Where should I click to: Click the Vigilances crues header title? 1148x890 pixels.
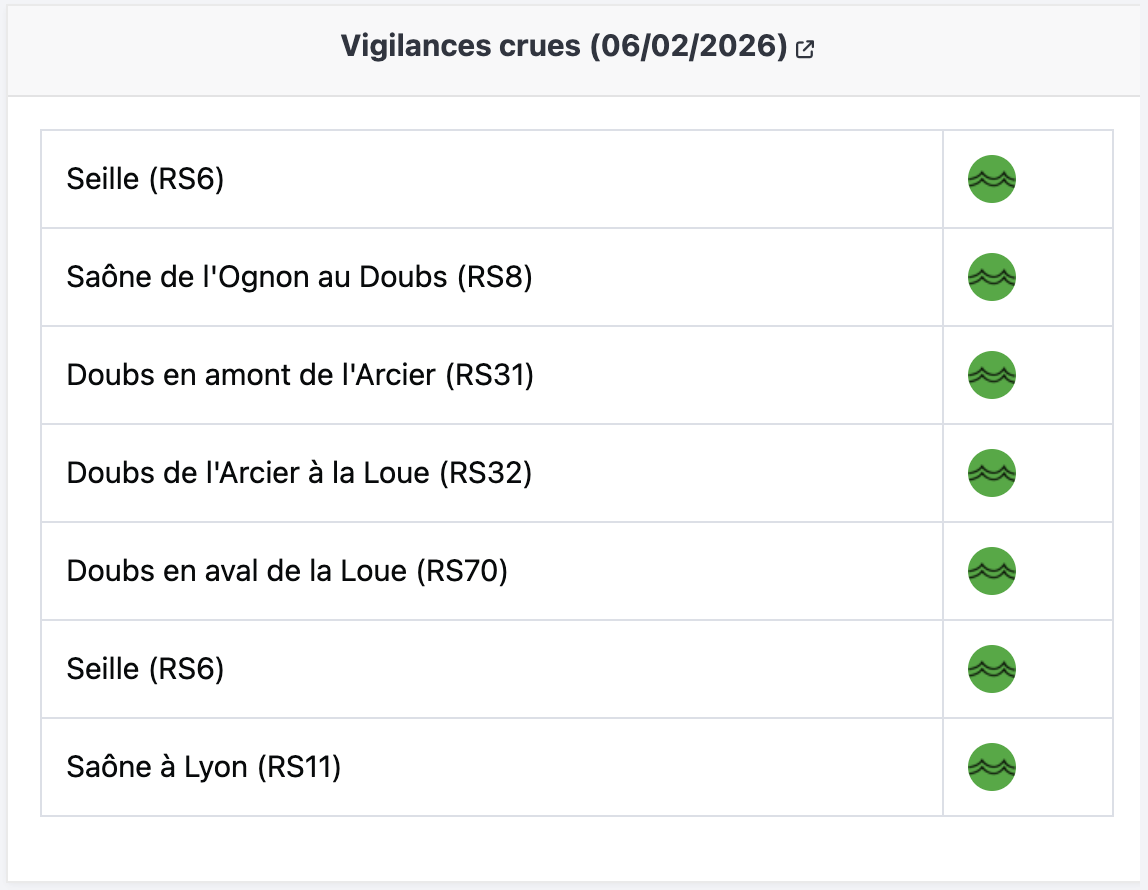pos(460,47)
